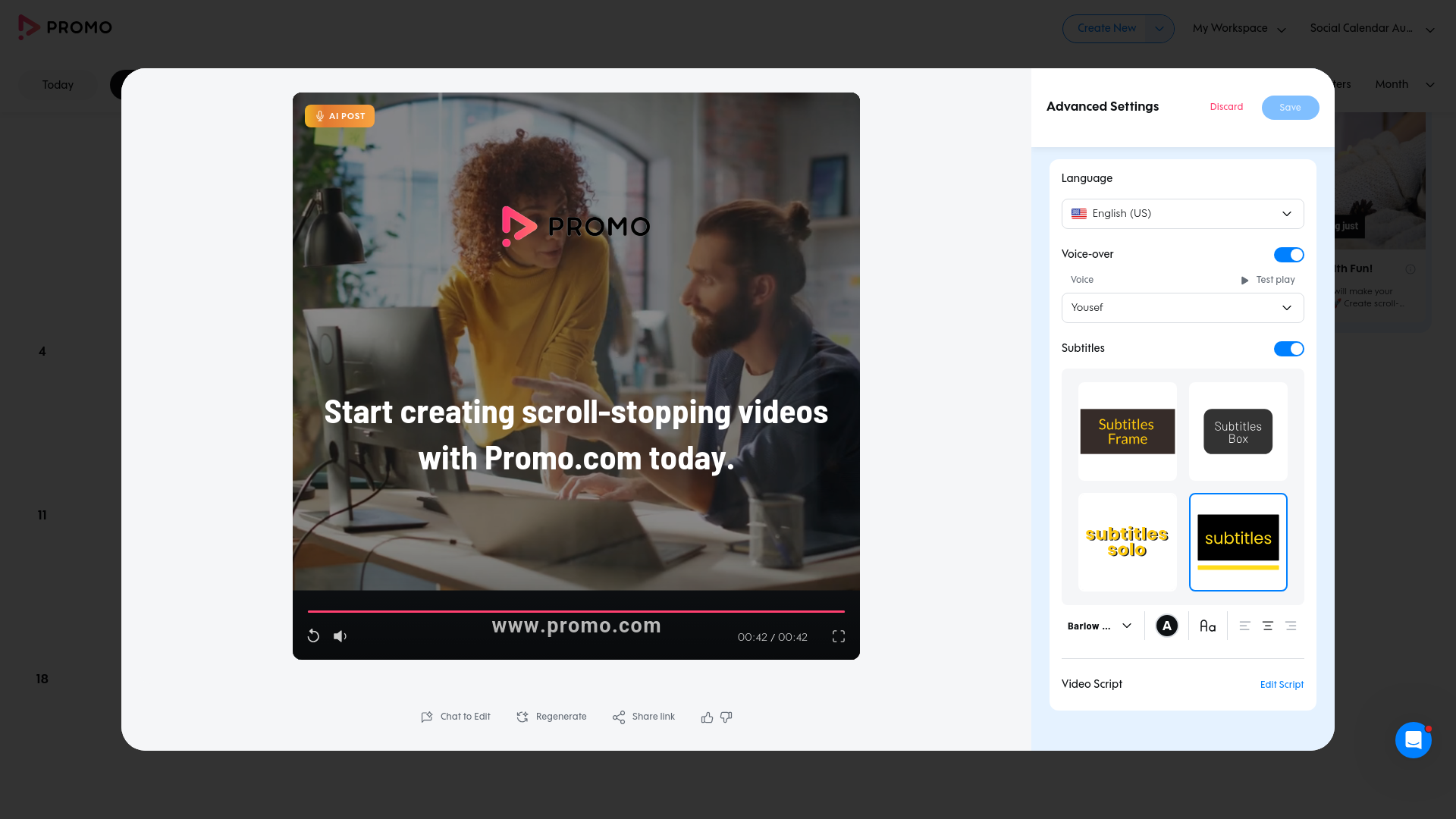This screenshot has width=1456, height=819.
Task: Open the support chat widget
Action: pos(1414,740)
